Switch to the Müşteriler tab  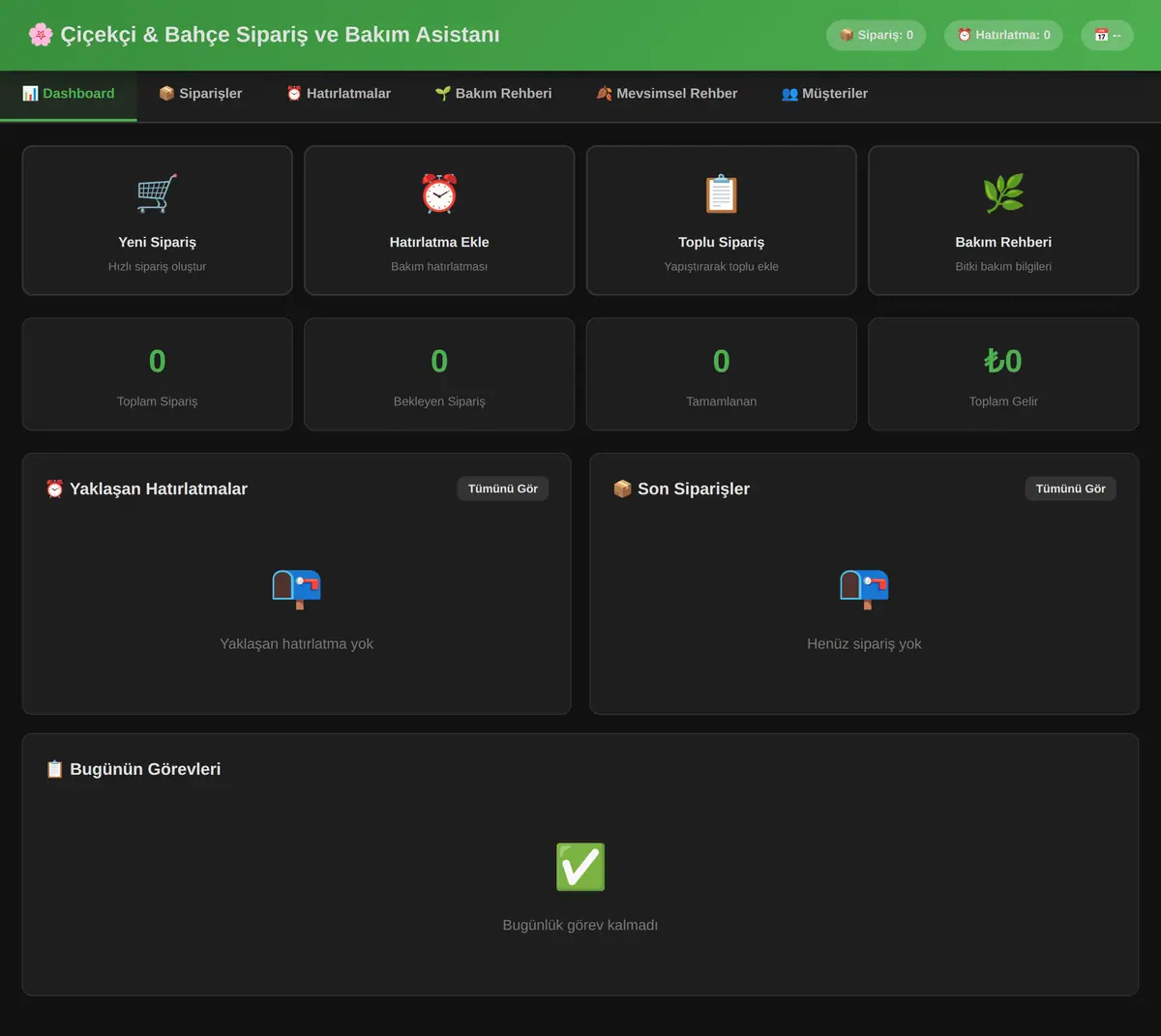click(824, 94)
